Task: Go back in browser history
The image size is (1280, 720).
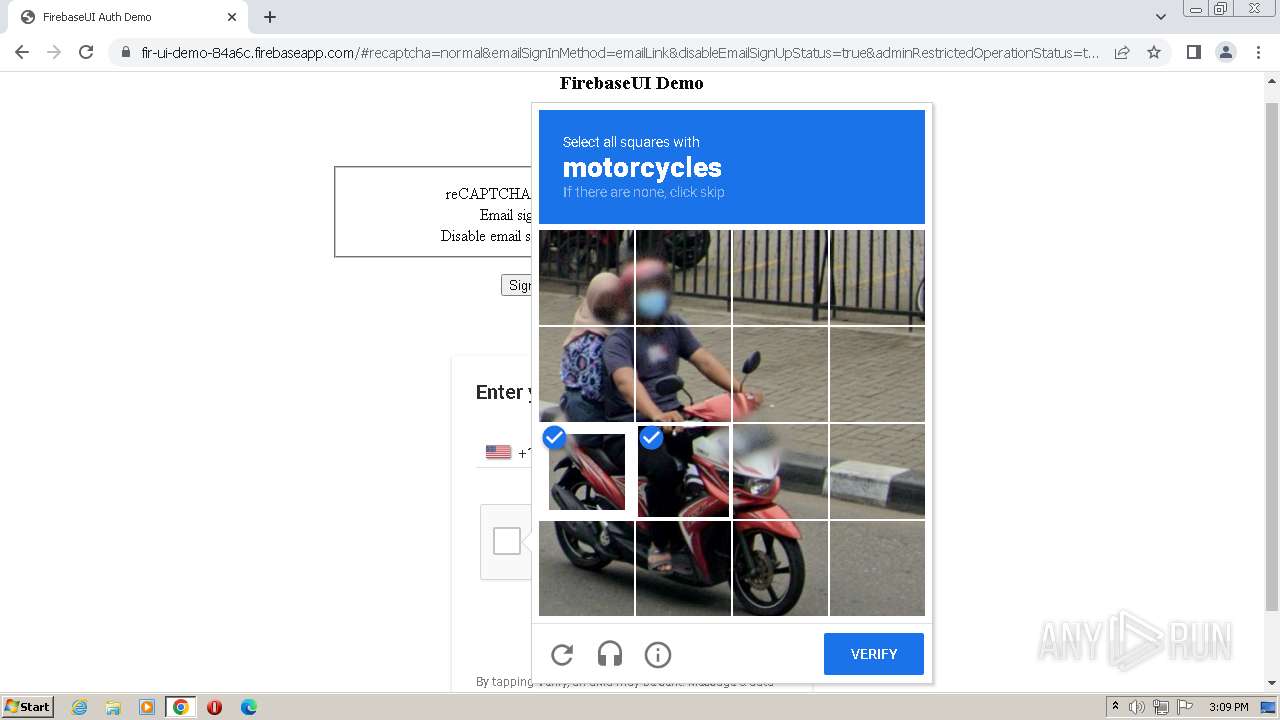Action: click(x=22, y=52)
